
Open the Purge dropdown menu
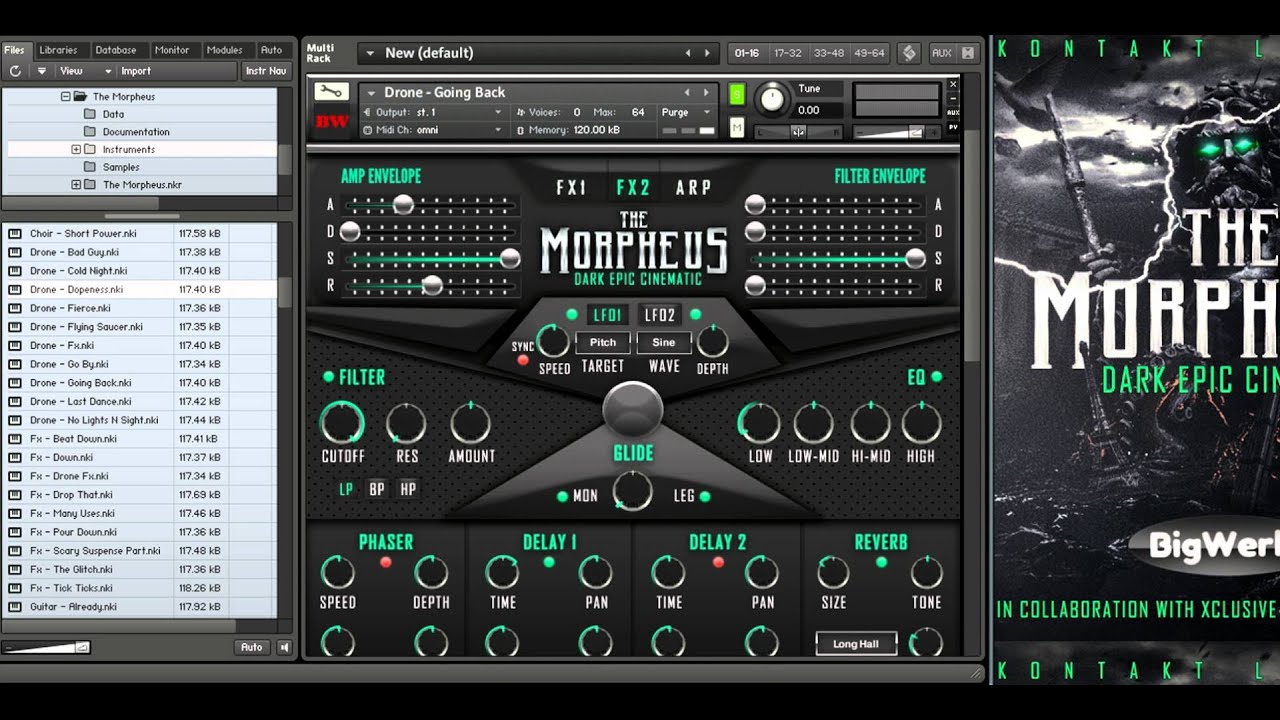(x=686, y=112)
